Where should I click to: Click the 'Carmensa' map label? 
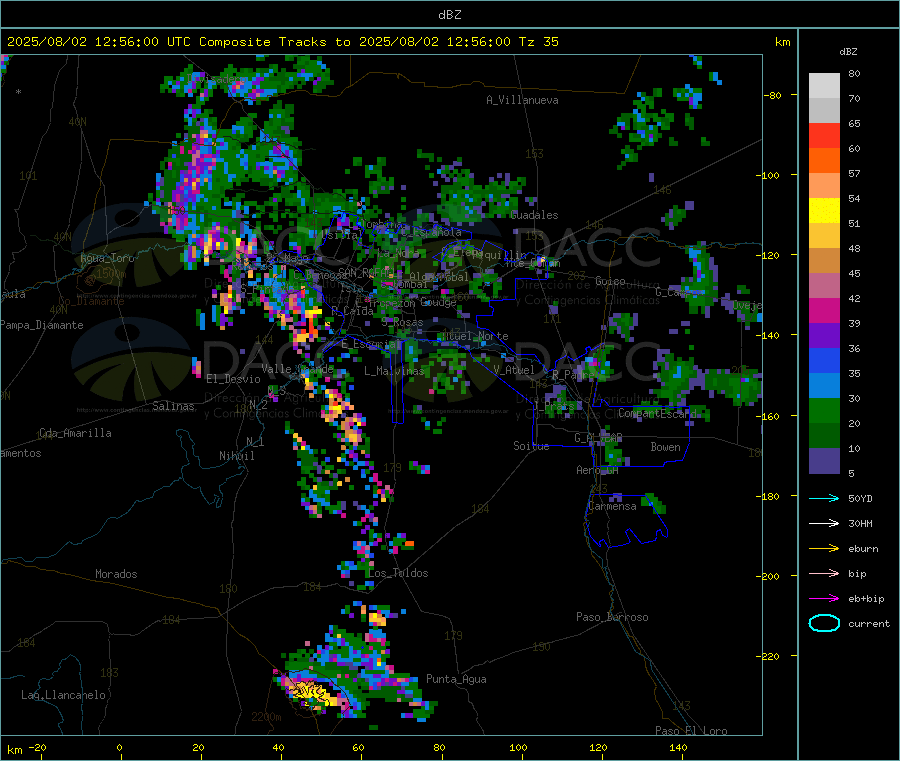click(x=612, y=507)
